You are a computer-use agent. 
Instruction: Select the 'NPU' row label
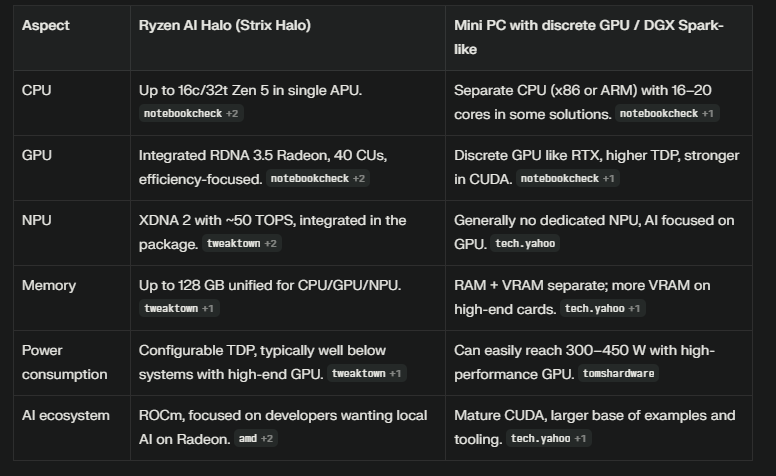click(36, 221)
